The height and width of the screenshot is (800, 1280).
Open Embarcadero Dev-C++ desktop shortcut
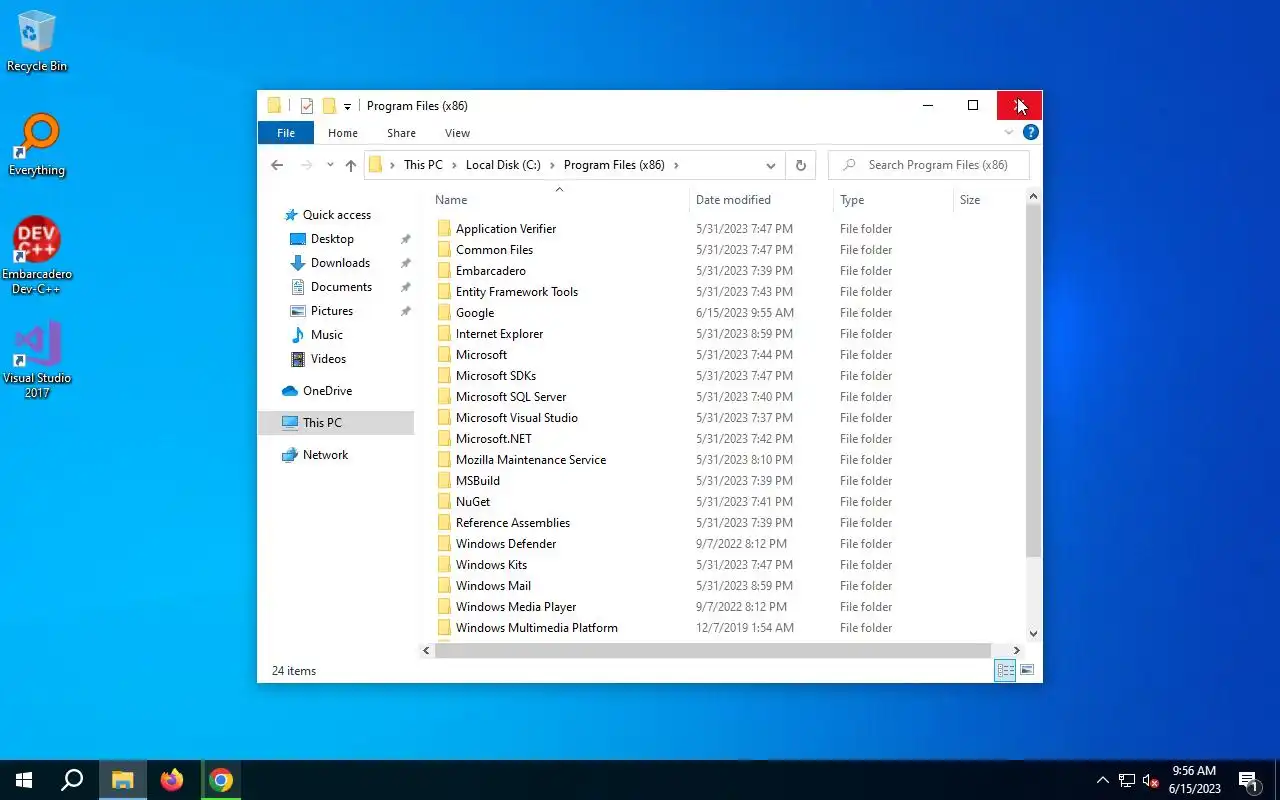37,256
